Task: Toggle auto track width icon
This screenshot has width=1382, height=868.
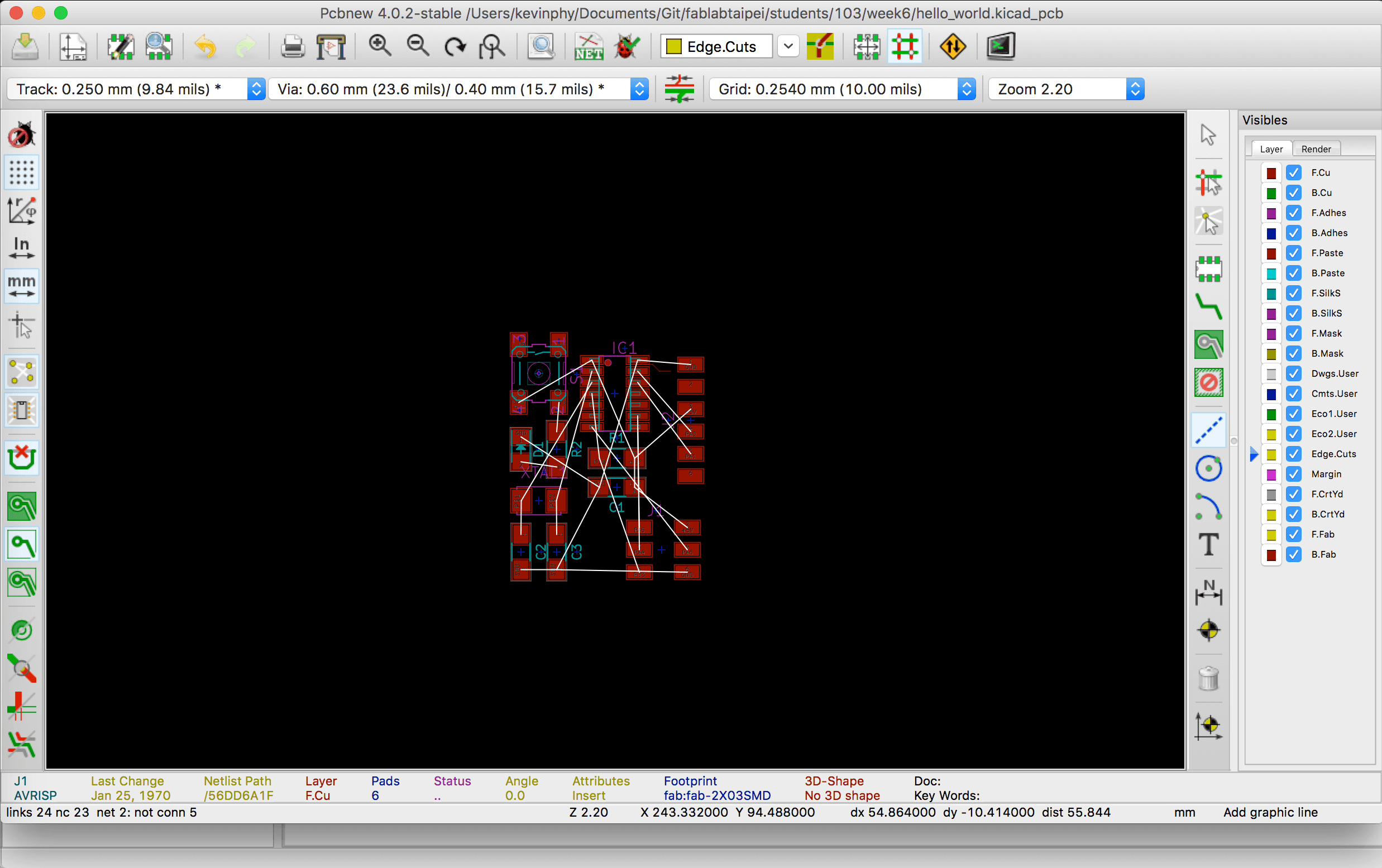Action: tap(680, 89)
